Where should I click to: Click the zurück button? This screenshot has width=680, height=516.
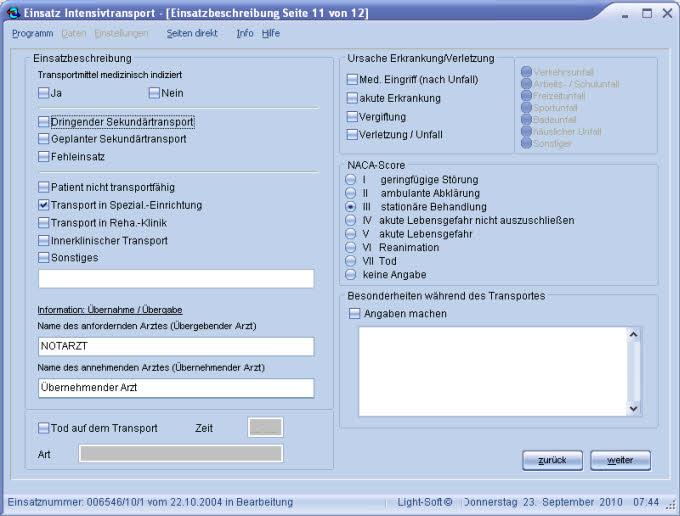pyautogui.click(x=552, y=460)
